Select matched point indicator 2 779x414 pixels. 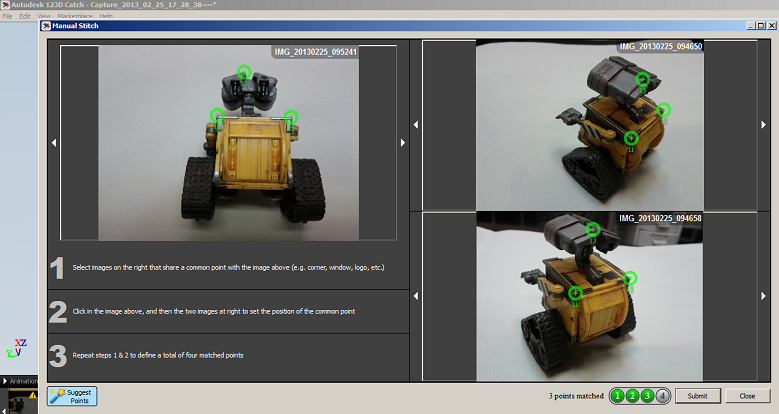[632, 396]
